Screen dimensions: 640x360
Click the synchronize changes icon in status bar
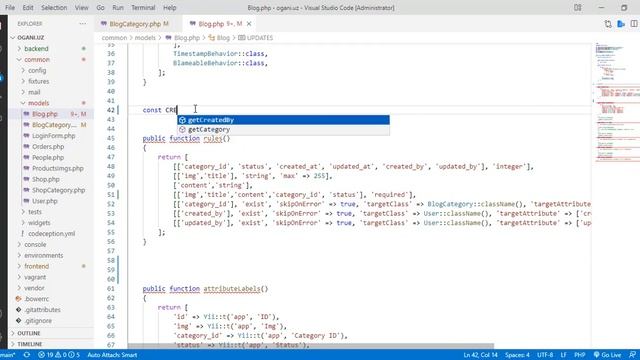pos(27,355)
